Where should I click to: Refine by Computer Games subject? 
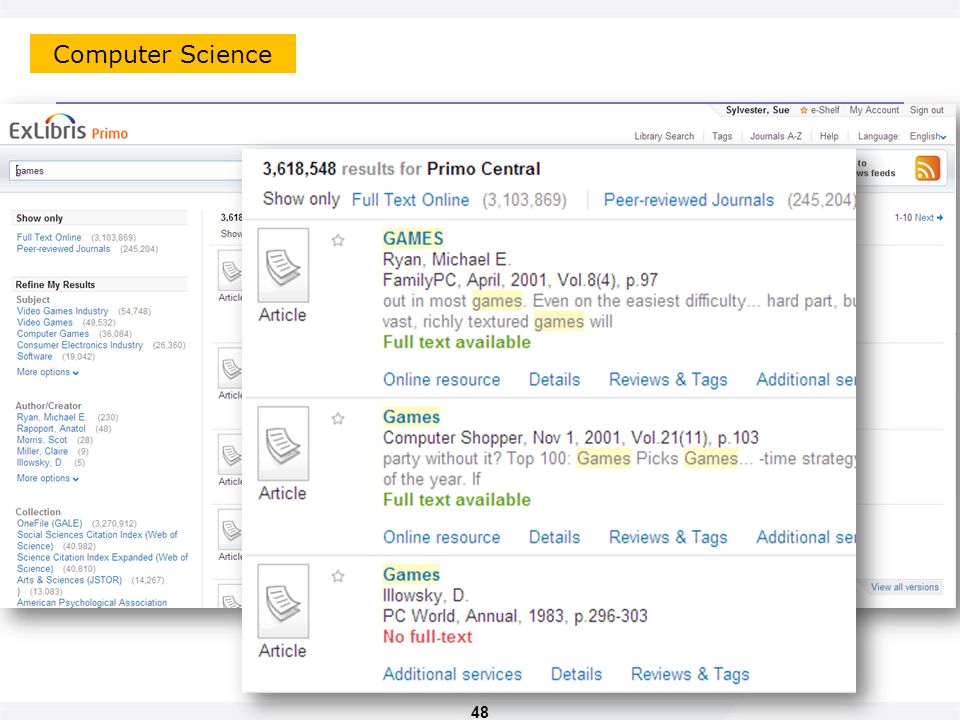(x=53, y=334)
